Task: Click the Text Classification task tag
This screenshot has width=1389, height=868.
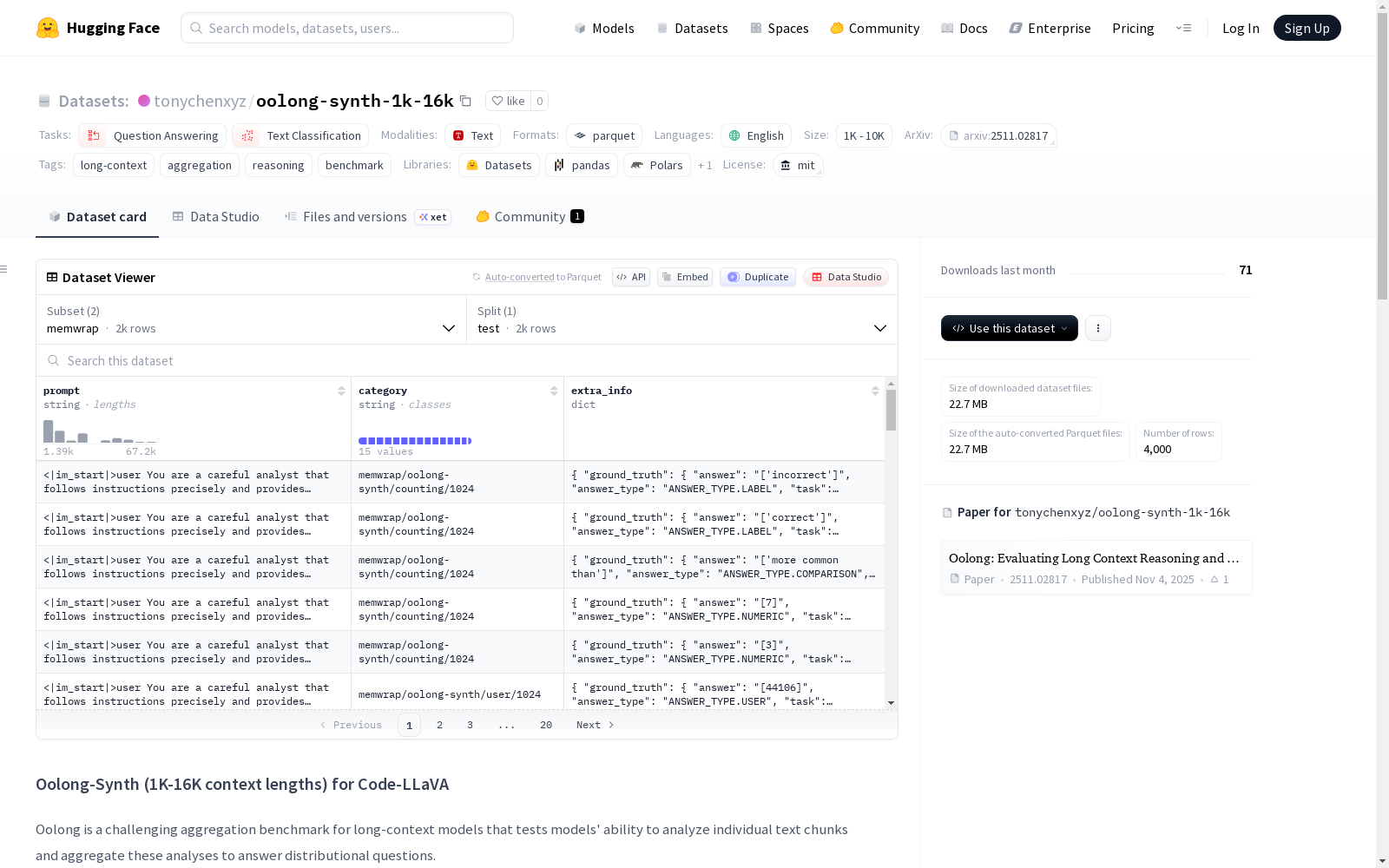Action: click(x=300, y=135)
